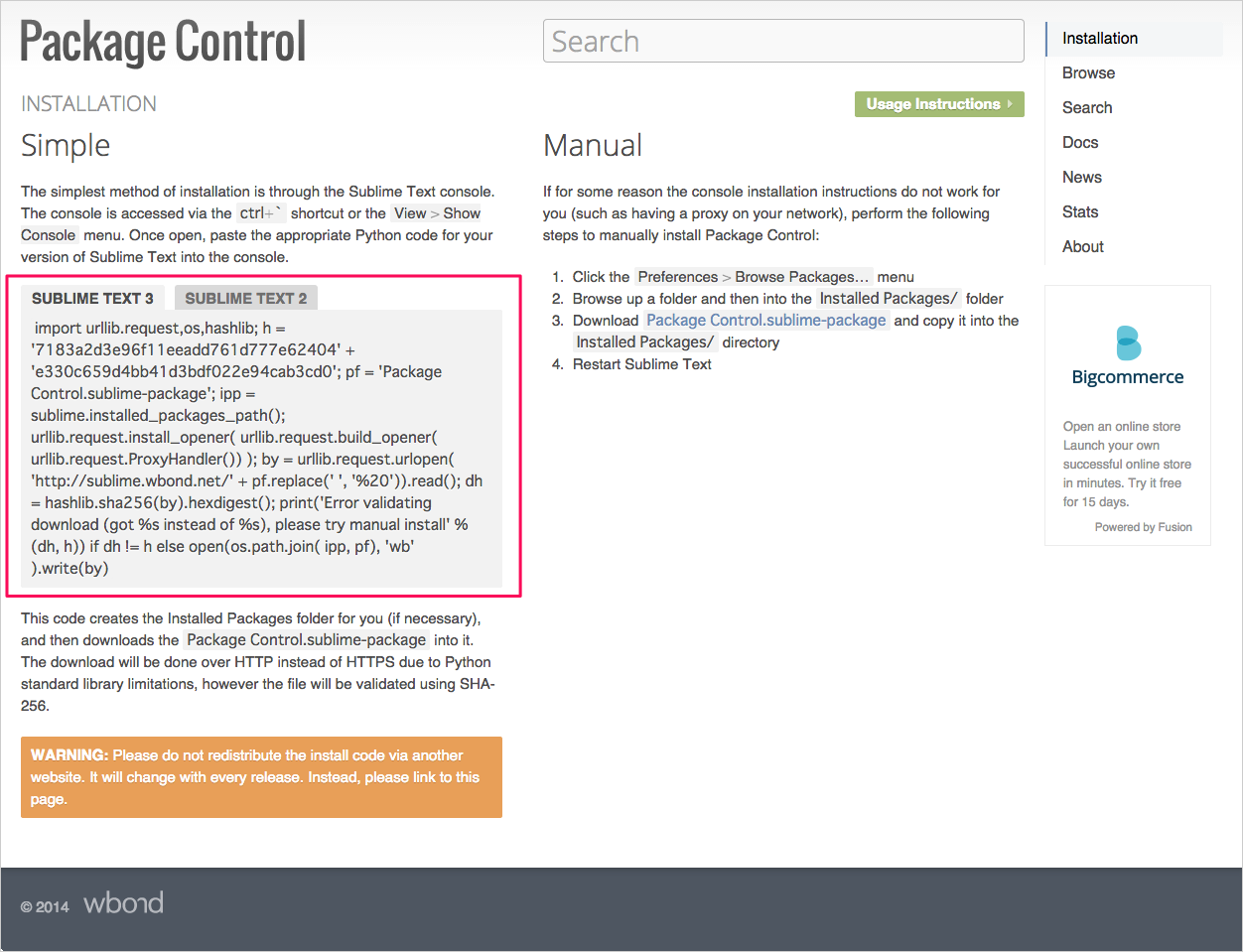Click the Simple heading

tap(66, 145)
